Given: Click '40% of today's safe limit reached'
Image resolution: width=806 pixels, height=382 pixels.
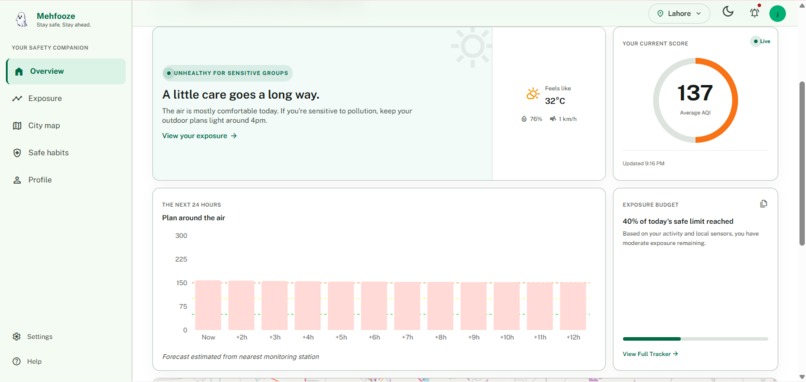Looking at the screenshot, I should [678, 221].
